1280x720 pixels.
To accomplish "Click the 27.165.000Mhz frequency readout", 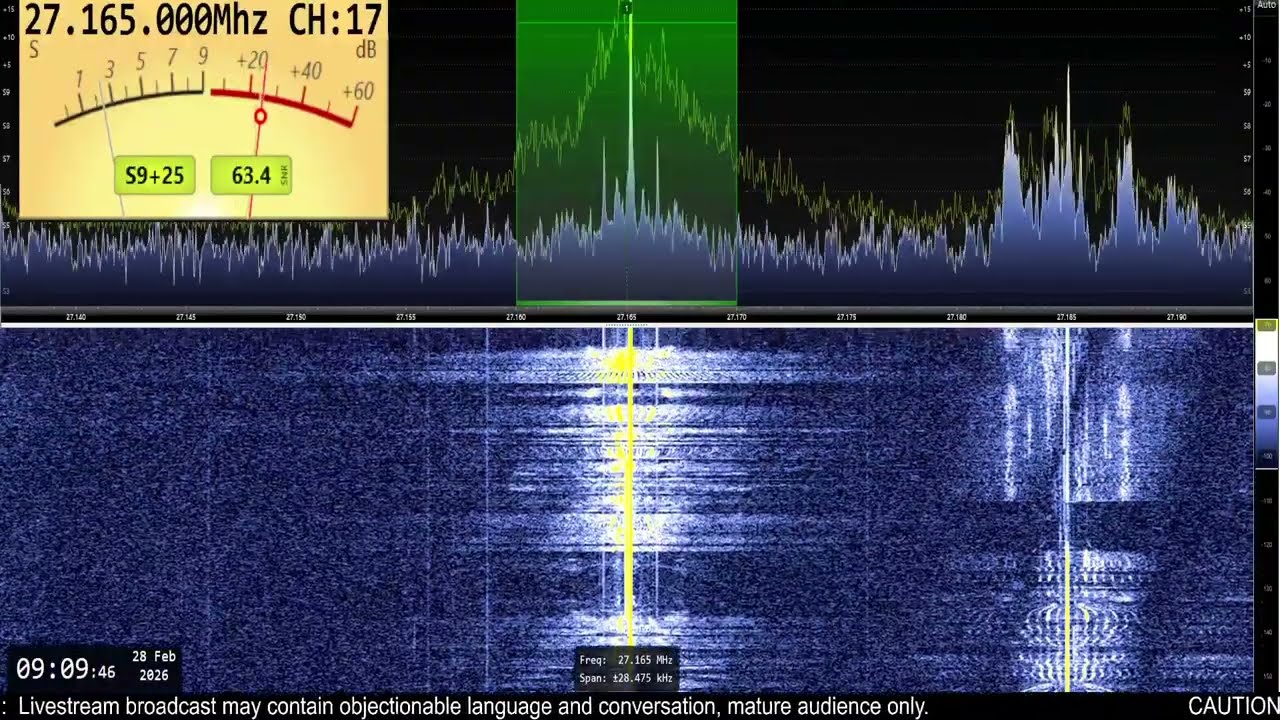I will [148, 20].
